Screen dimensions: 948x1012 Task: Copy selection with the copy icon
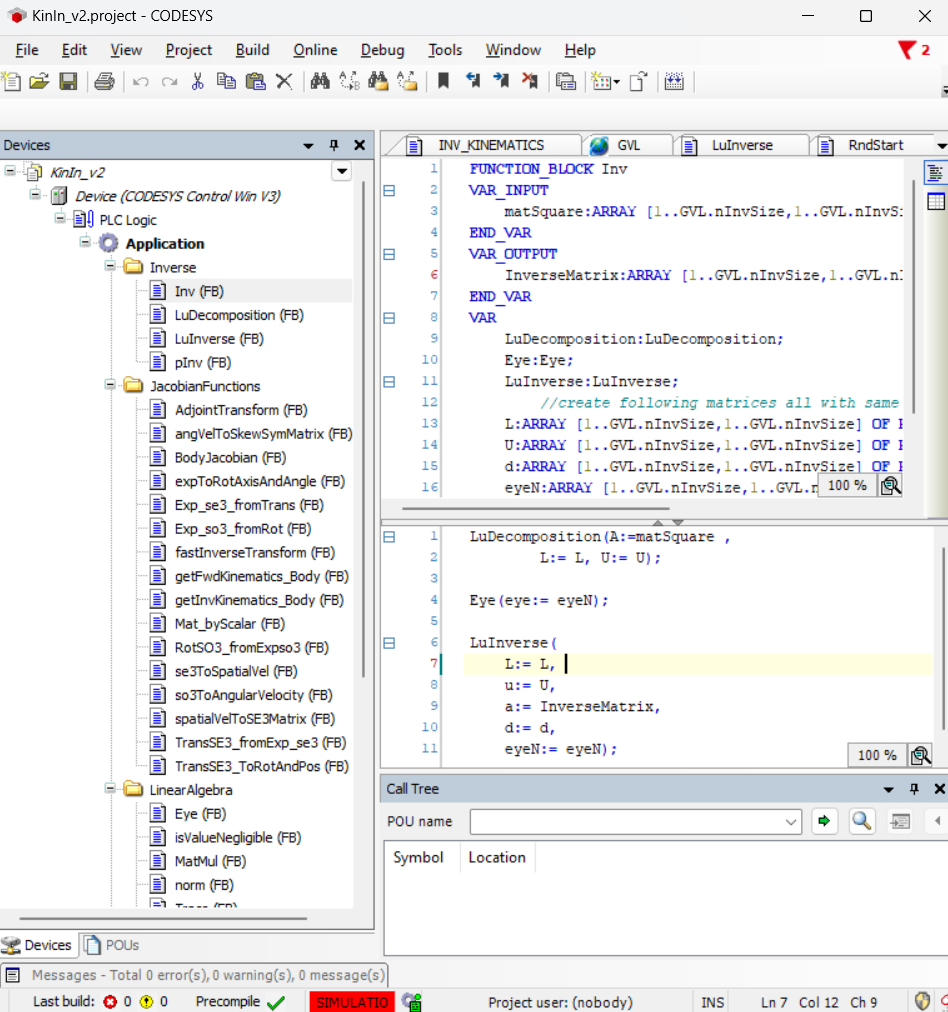(226, 81)
